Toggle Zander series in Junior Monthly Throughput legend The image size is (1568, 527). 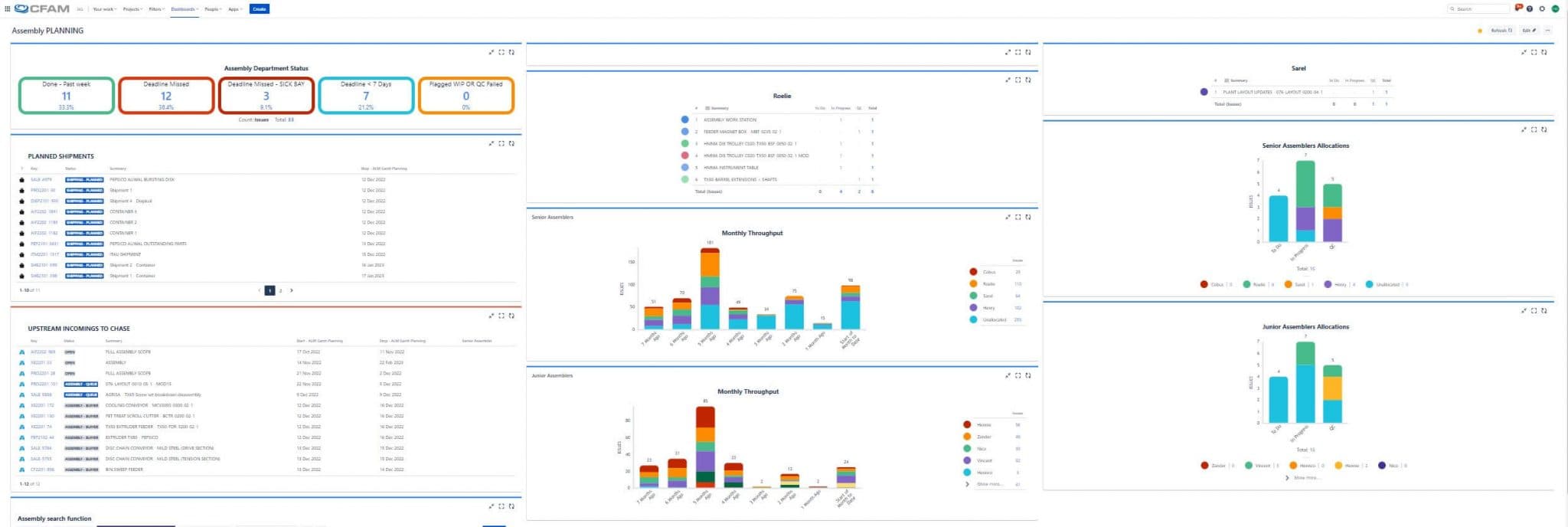[984, 437]
